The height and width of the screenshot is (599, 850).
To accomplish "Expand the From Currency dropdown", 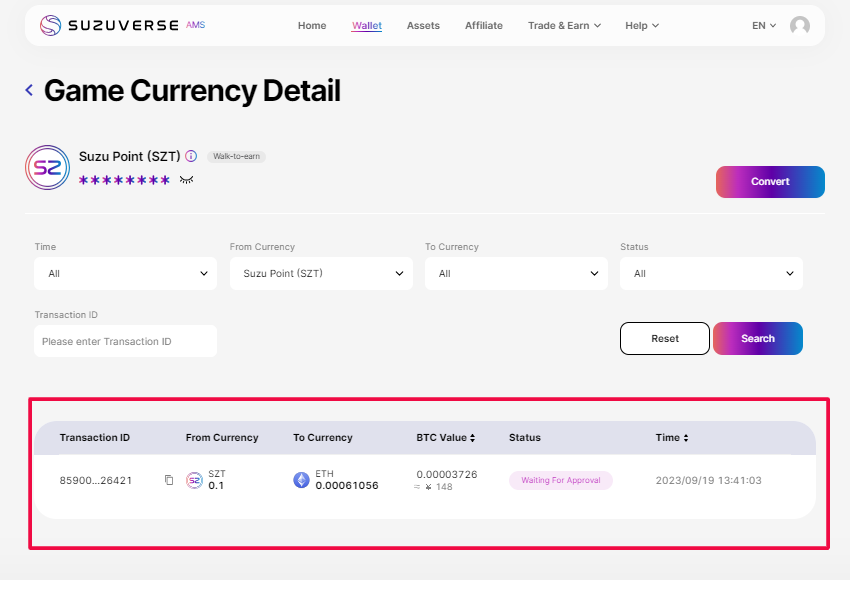I will click(321, 273).
